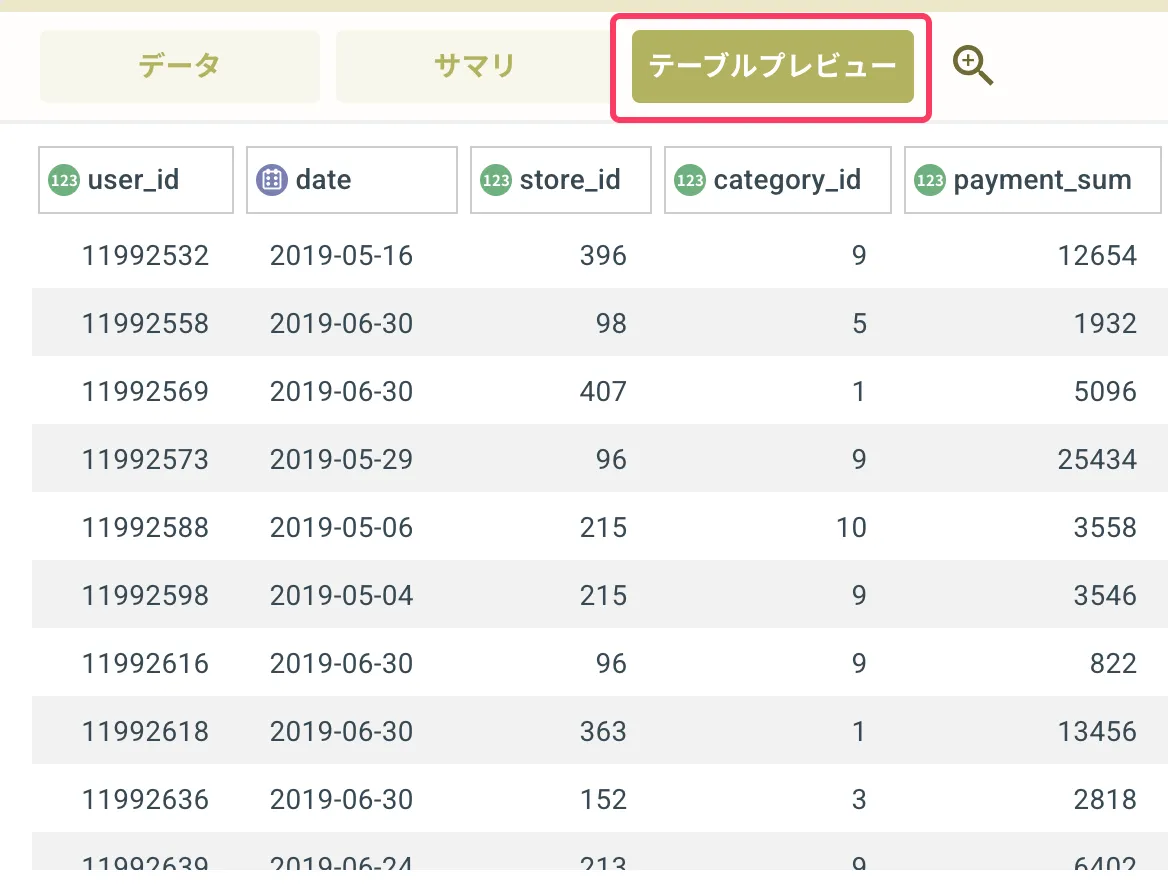Select the date column header

click(352, 180)
